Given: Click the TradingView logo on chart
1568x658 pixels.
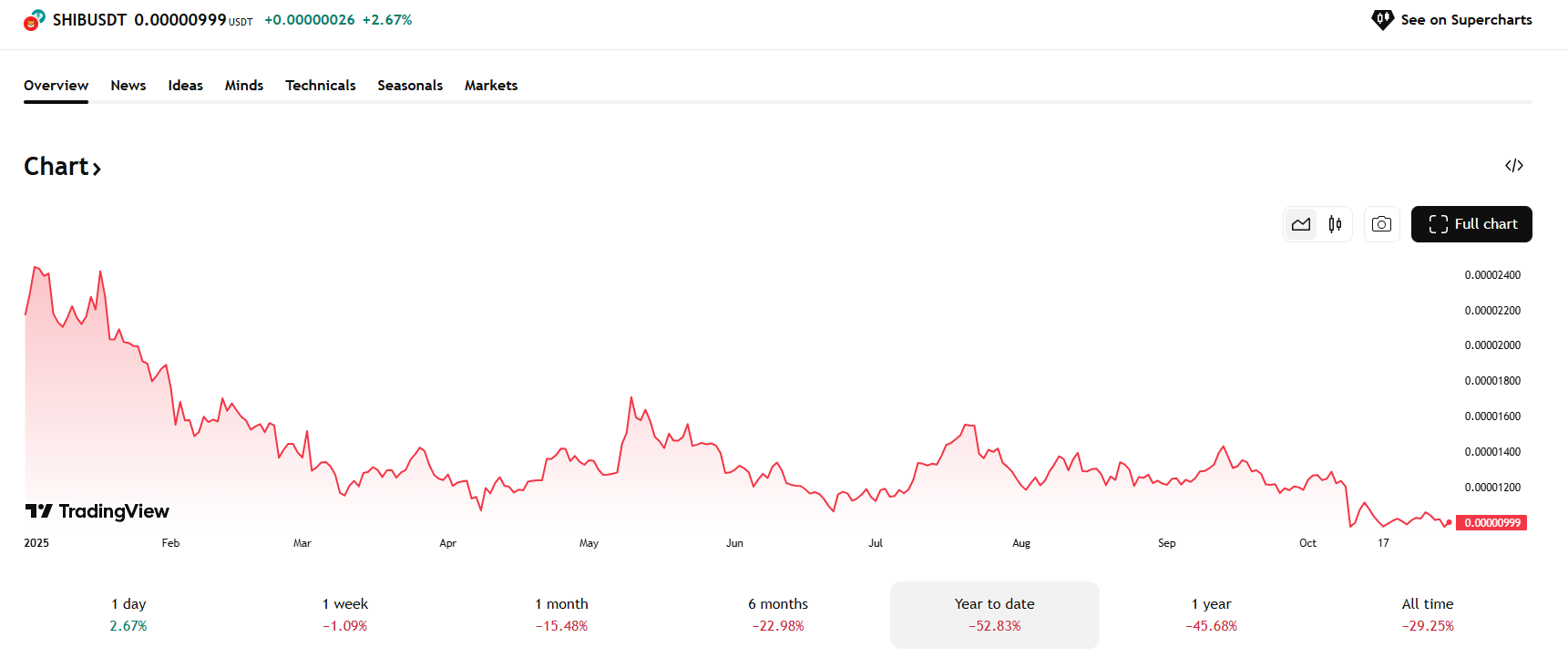Looking at the screenshot, I should coord(97,511).
